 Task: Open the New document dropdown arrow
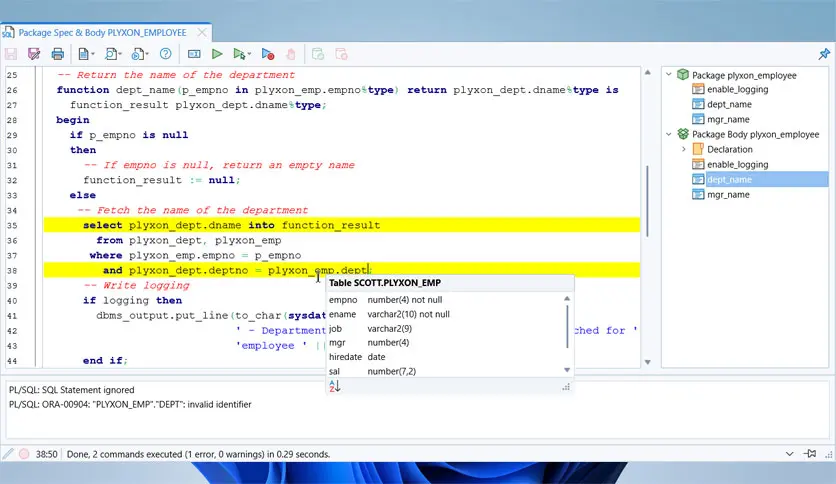click(x=93, y=54)
